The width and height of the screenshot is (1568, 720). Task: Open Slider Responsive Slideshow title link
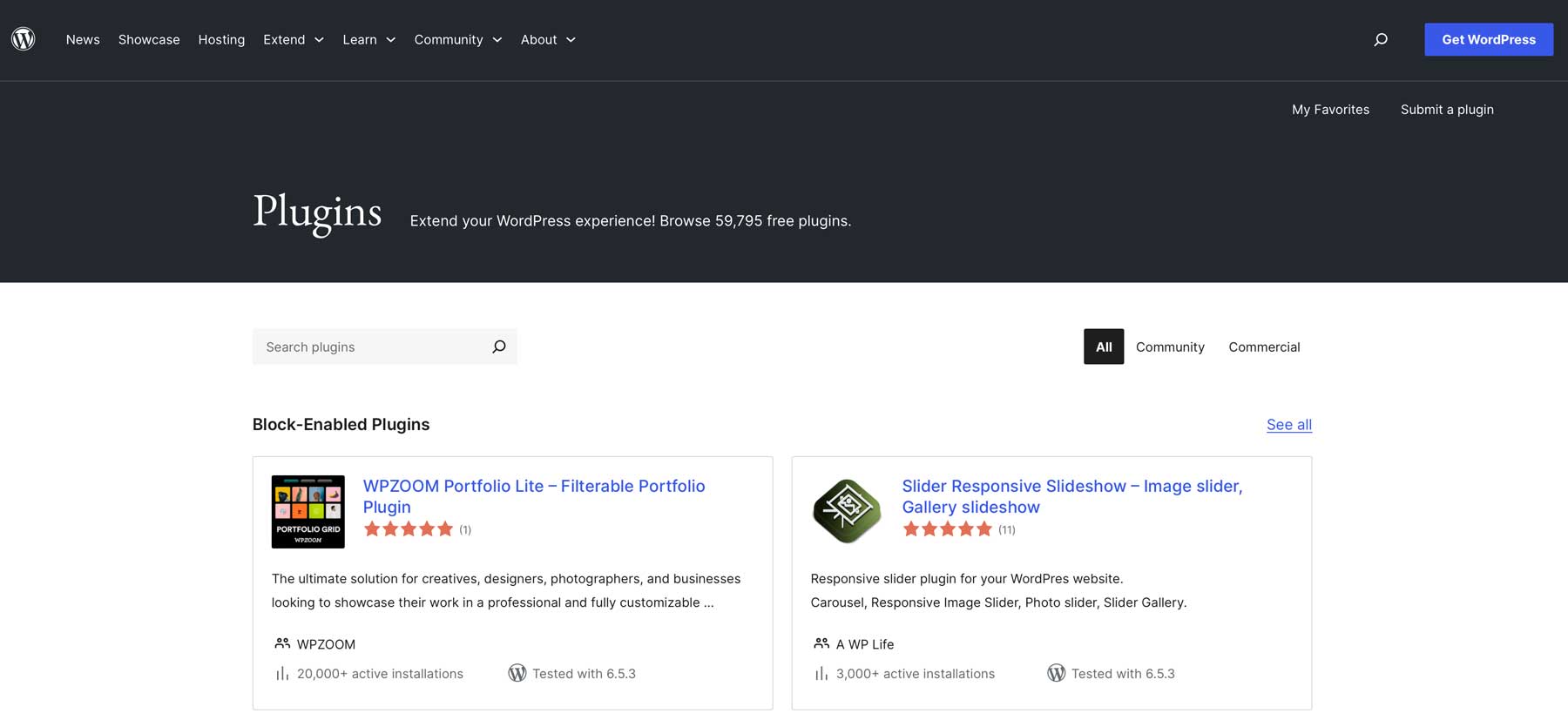pos(1072,496)
